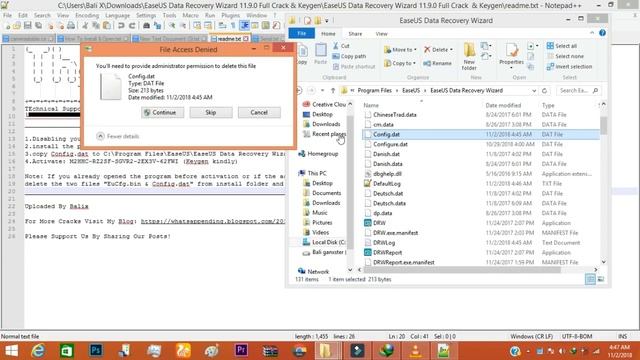Switch to details view icon in Explorer status bar
The height and width of the screenshot is (360, 640).
tap(590, 279)
